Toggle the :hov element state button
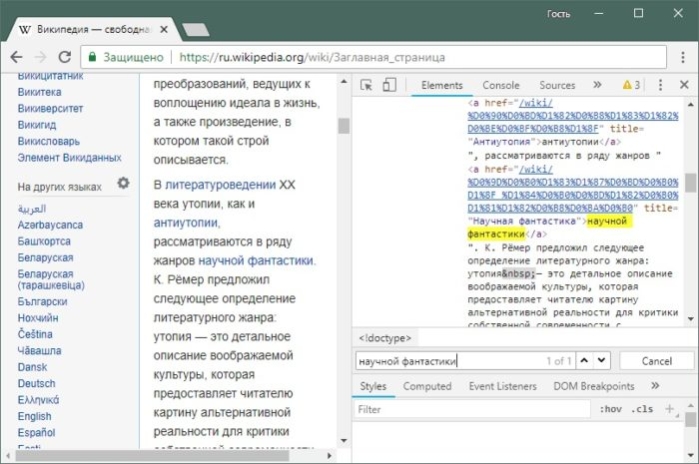This screenshot has height=464, width=699. click(610, 409)
